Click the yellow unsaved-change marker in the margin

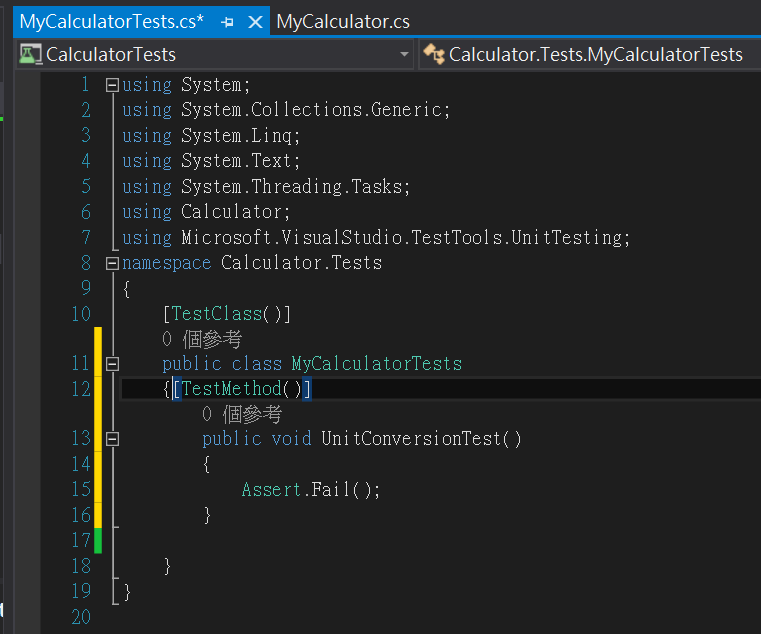(98, 428)
